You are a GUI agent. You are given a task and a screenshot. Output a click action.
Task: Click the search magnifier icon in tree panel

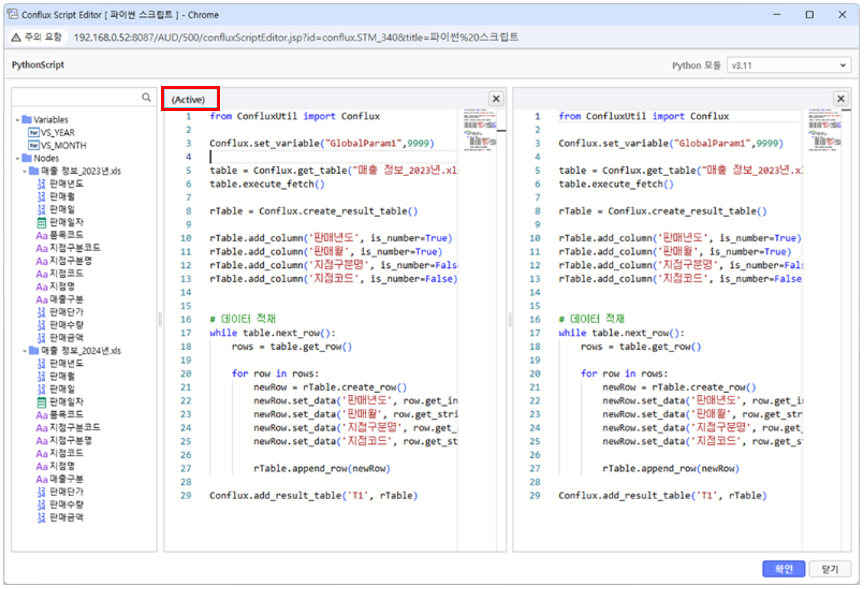[147, 98]
